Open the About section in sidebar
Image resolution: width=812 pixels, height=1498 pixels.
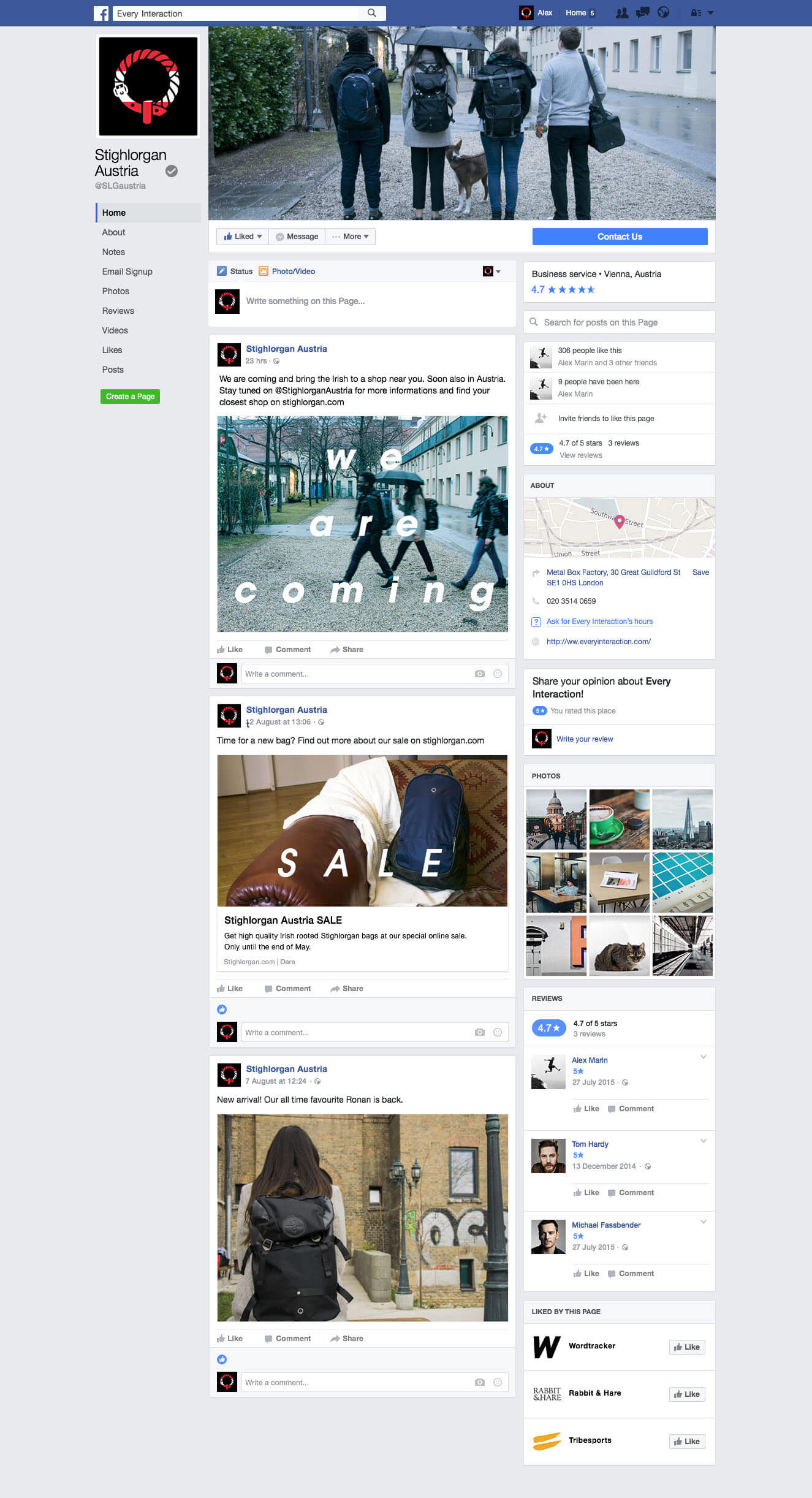113,232
